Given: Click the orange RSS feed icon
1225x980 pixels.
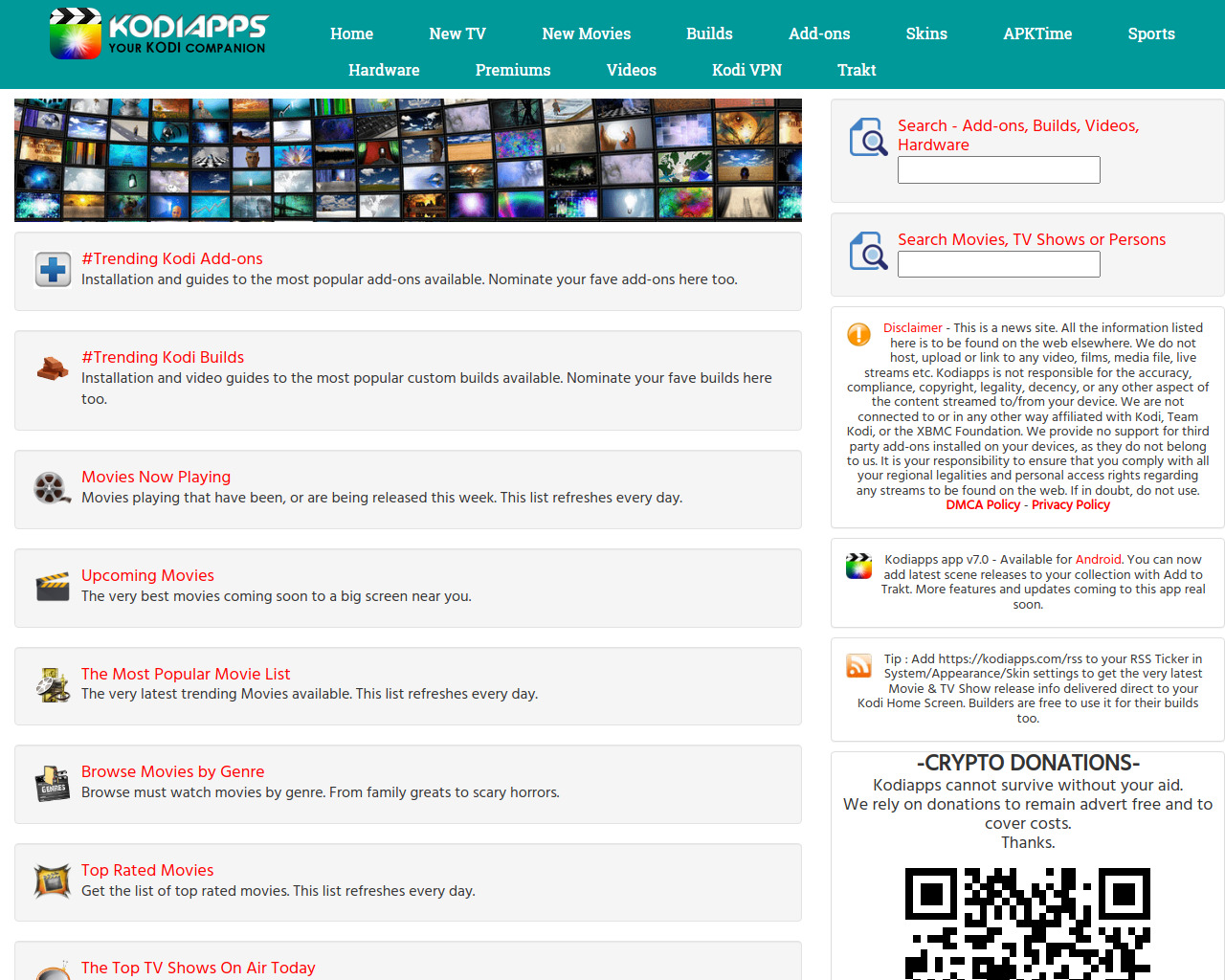Looking at the screenshot, I should point(858,665).
